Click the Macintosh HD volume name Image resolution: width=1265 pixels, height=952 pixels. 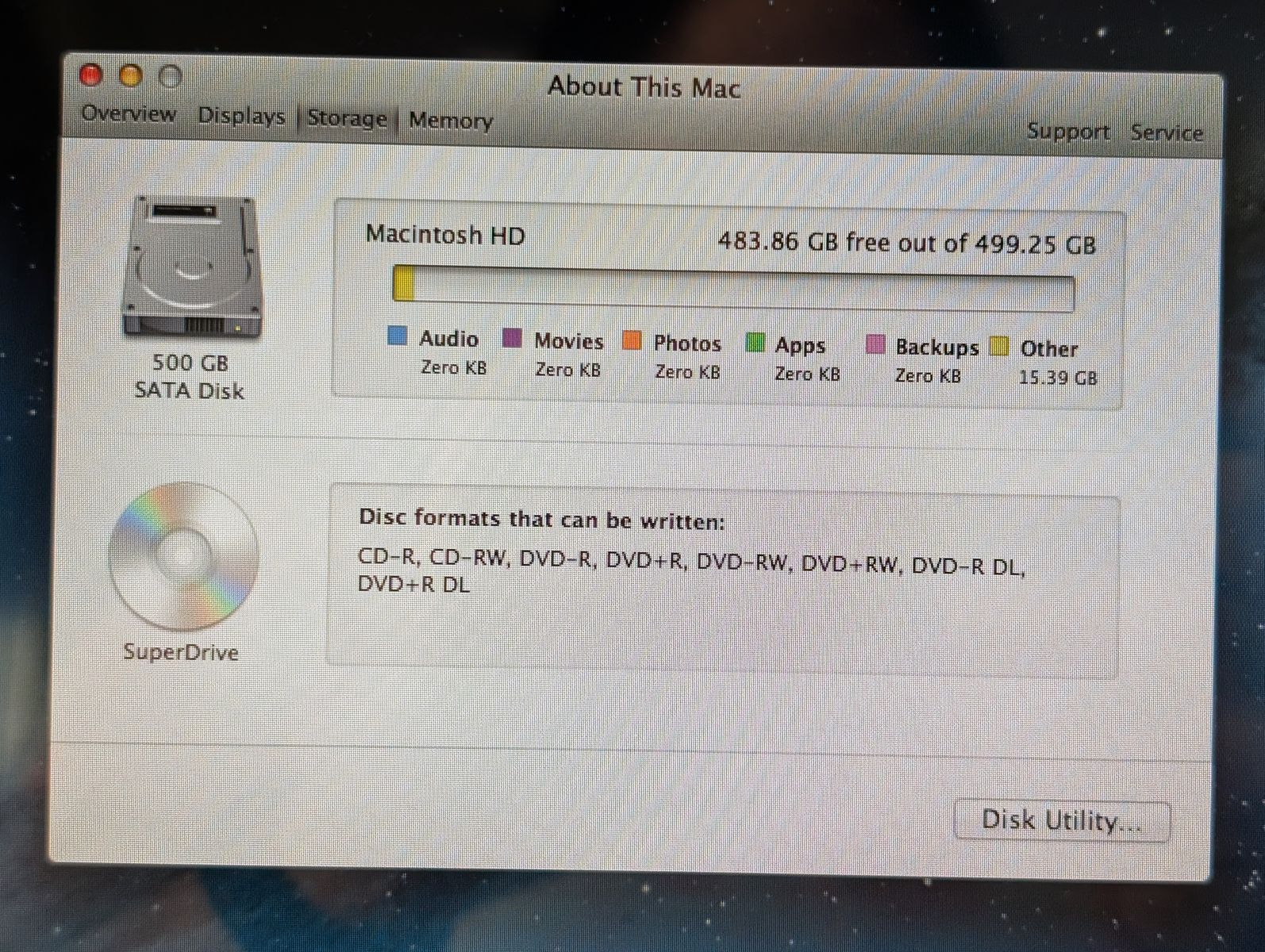pos(445,235)
